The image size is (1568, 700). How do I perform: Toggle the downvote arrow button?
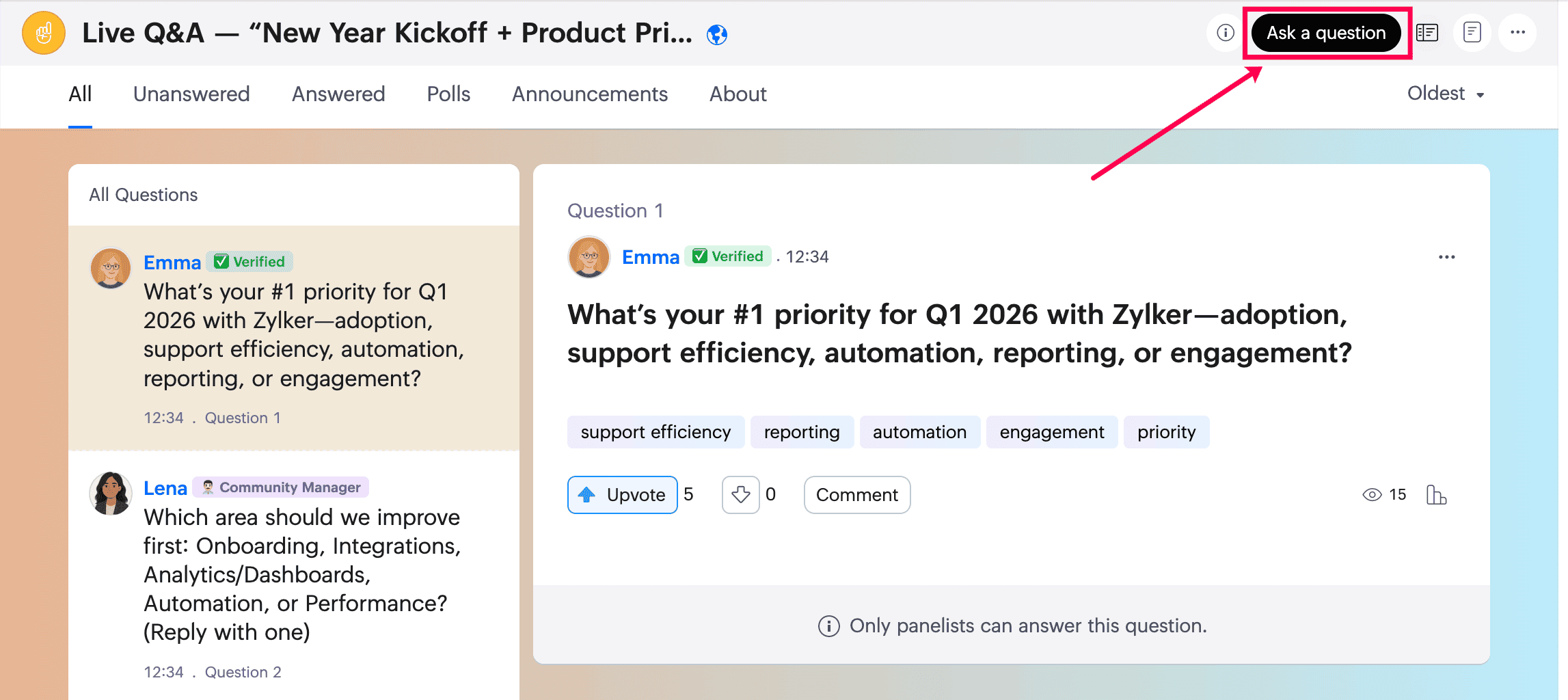click(x=740, y=495)
